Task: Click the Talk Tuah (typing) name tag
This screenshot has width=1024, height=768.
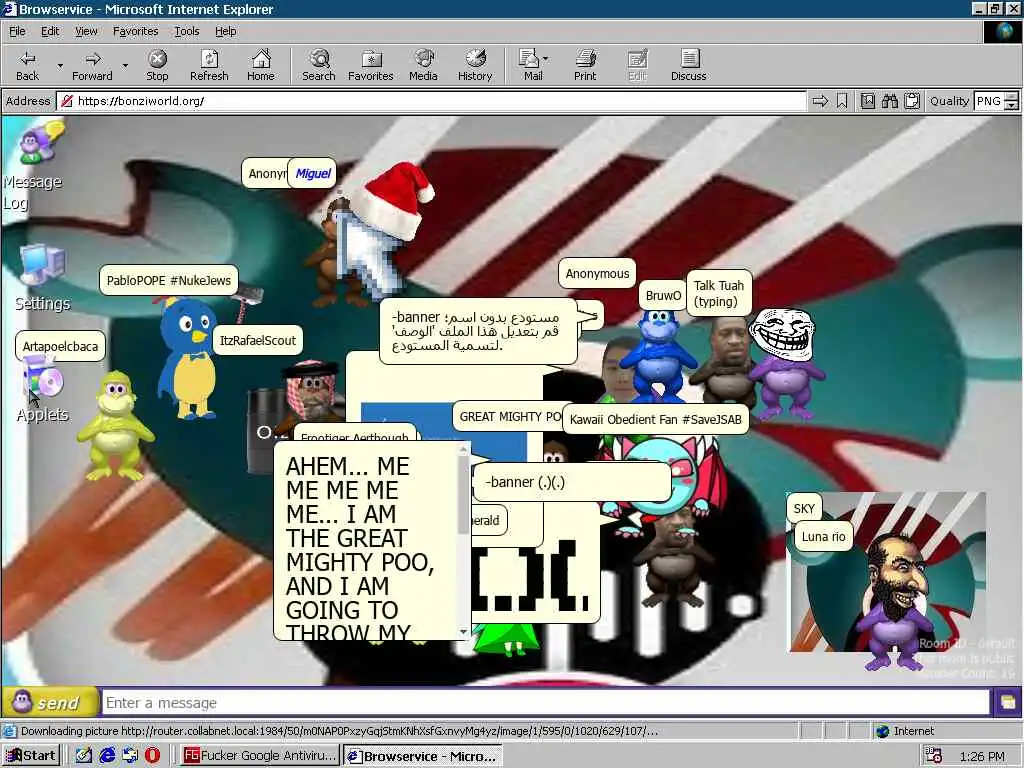Action: (718, 293)
